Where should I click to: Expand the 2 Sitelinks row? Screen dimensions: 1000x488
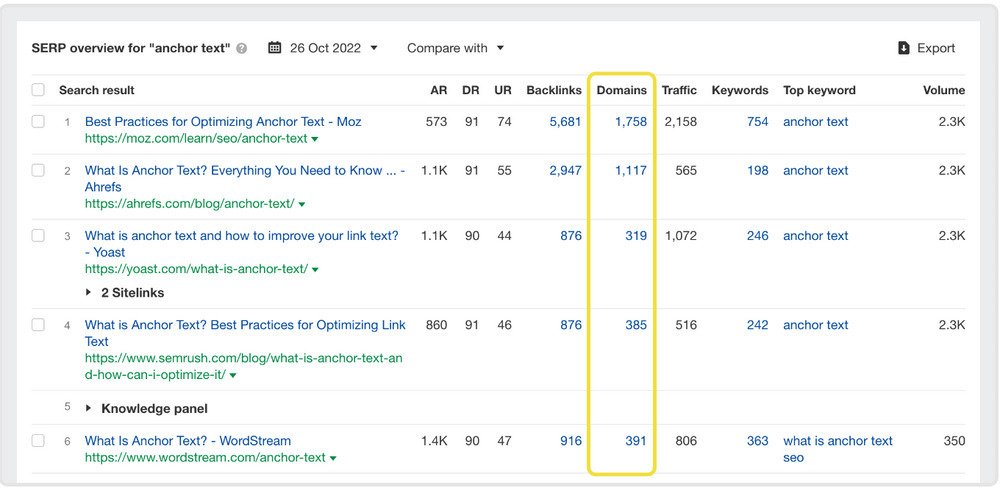[x=91, y=293]
